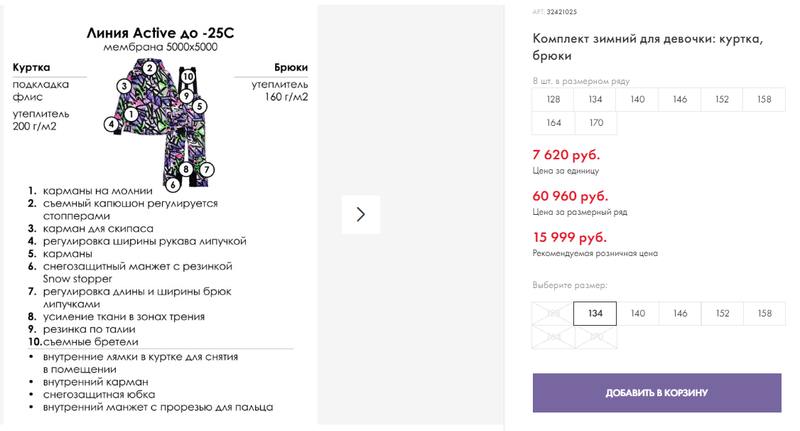The height and width of the screenshot is (431, 800).
Task: Show the next product image with the arrow
Action: pyautogui.click(x=361, y=214)
